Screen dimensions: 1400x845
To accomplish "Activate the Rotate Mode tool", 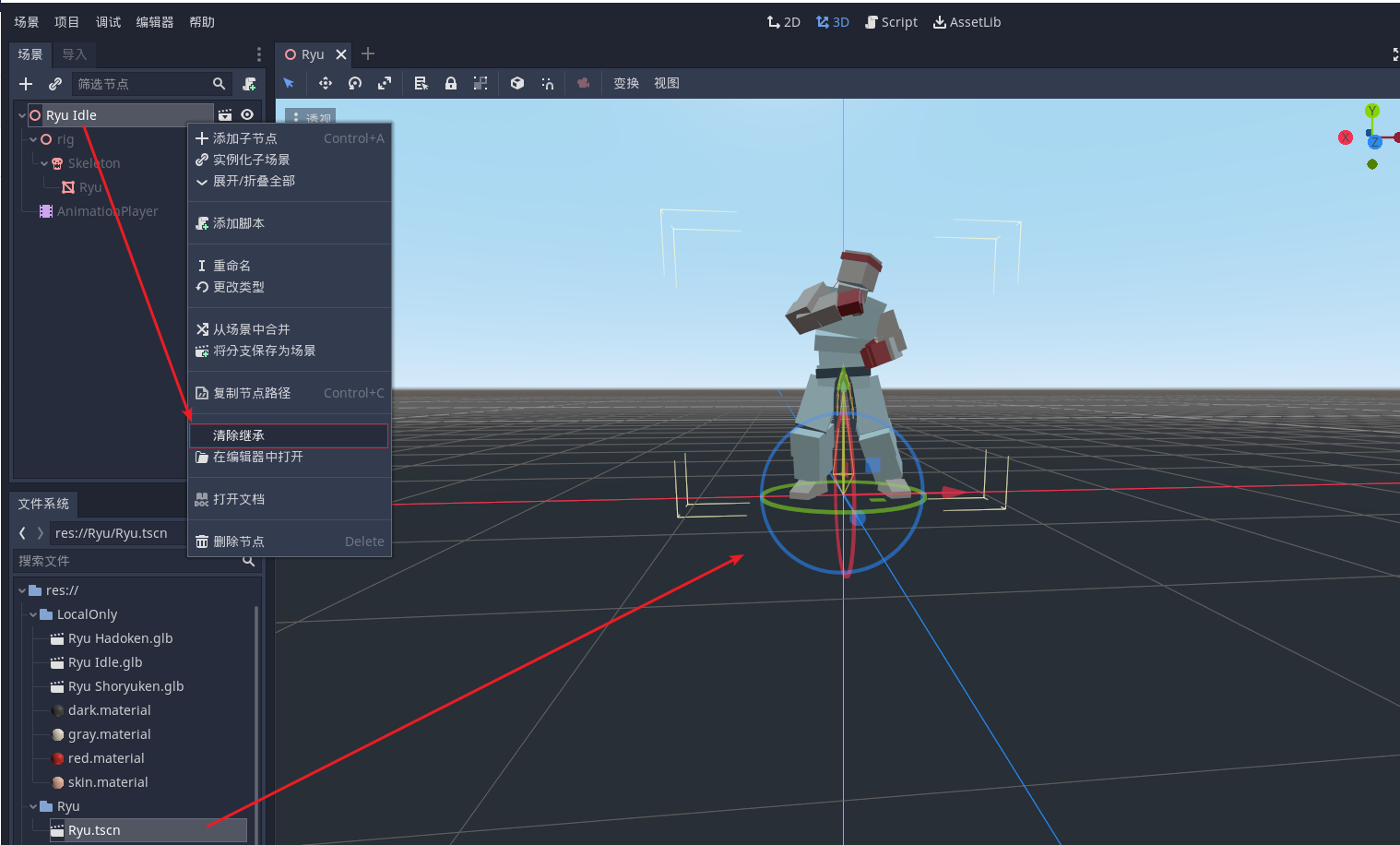I will pos(355,83).
